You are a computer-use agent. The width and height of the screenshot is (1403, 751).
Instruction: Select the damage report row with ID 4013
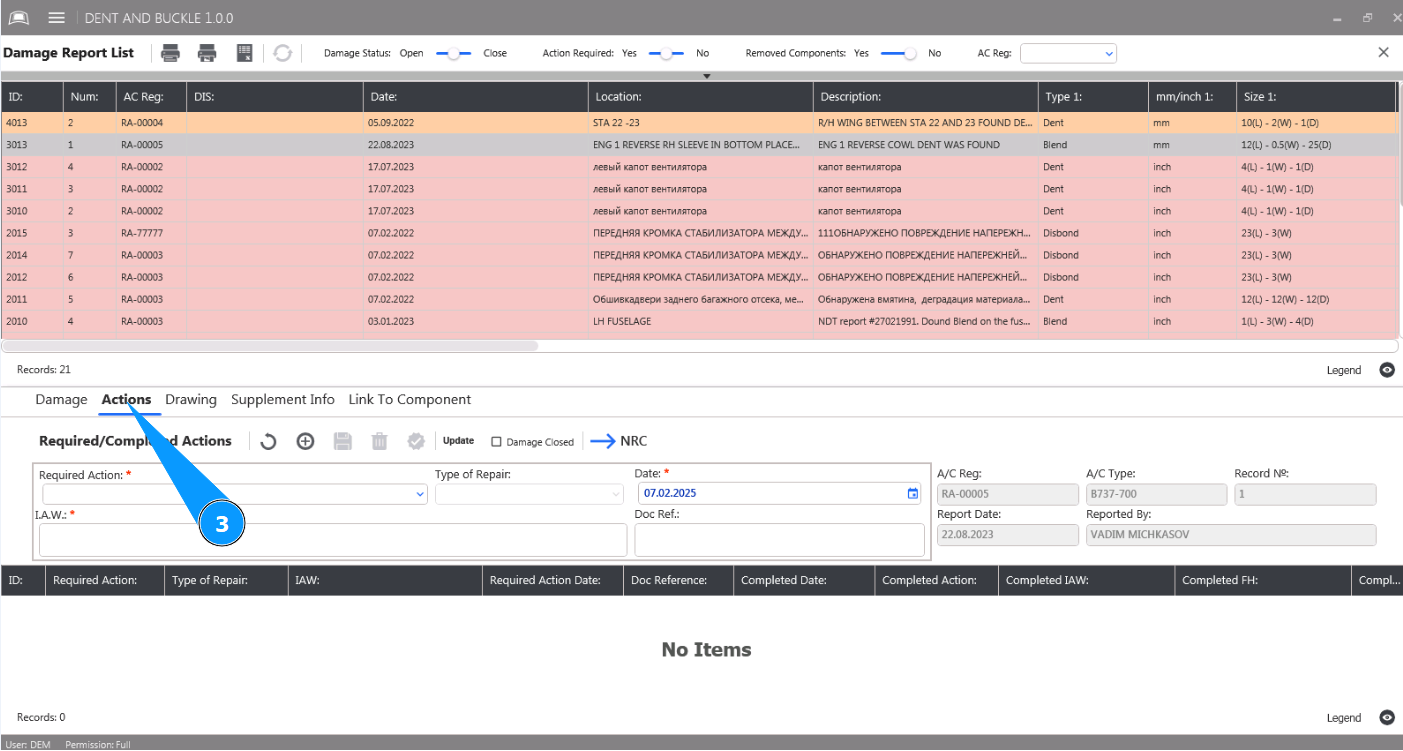pyautogui.click(x=700, y=123)
